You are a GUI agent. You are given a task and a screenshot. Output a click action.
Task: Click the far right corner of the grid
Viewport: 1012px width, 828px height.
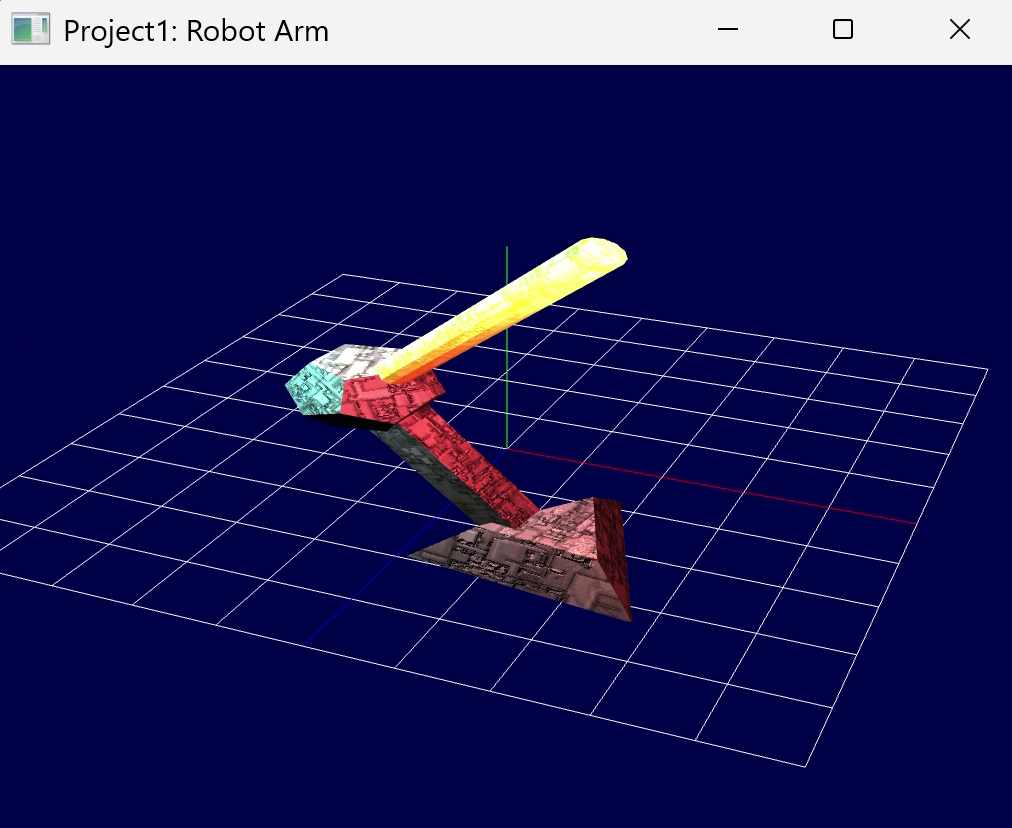pos(986,370)
